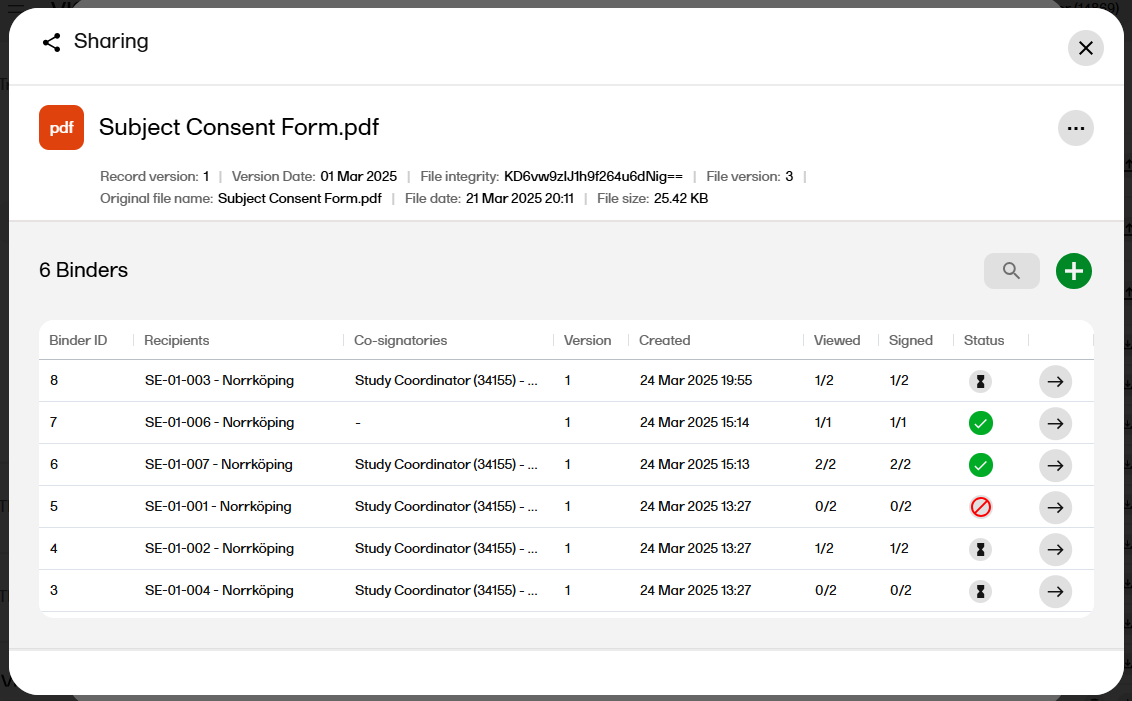
Task: Open binder 7 with its arrow button
Action: (1054, 423)
